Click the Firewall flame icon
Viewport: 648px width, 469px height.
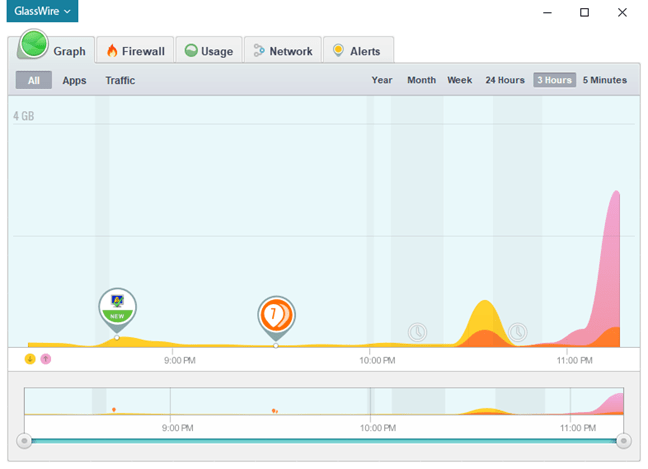click(112, 50)
